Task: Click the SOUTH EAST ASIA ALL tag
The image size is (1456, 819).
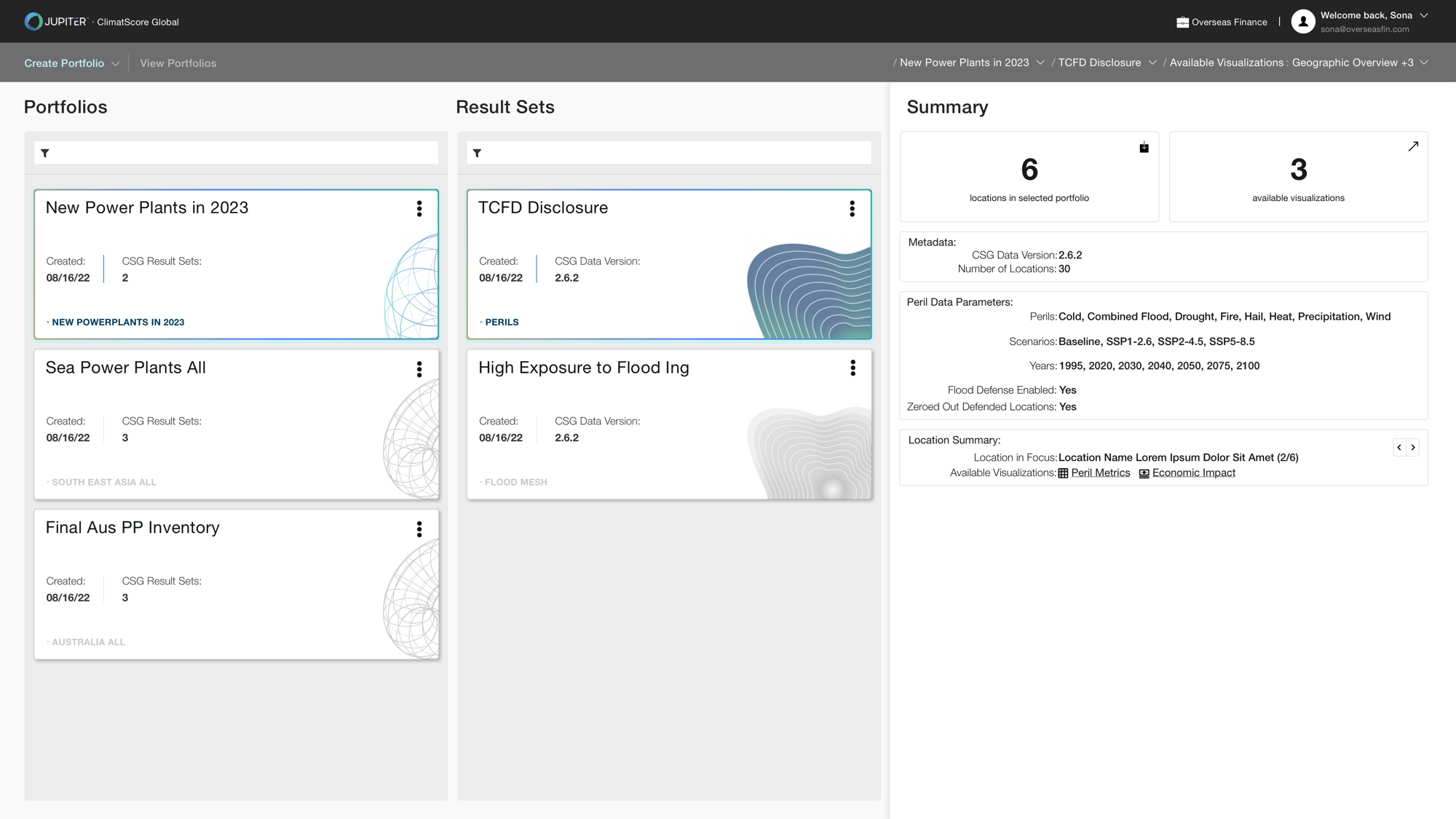Action: tap(104, 482)
